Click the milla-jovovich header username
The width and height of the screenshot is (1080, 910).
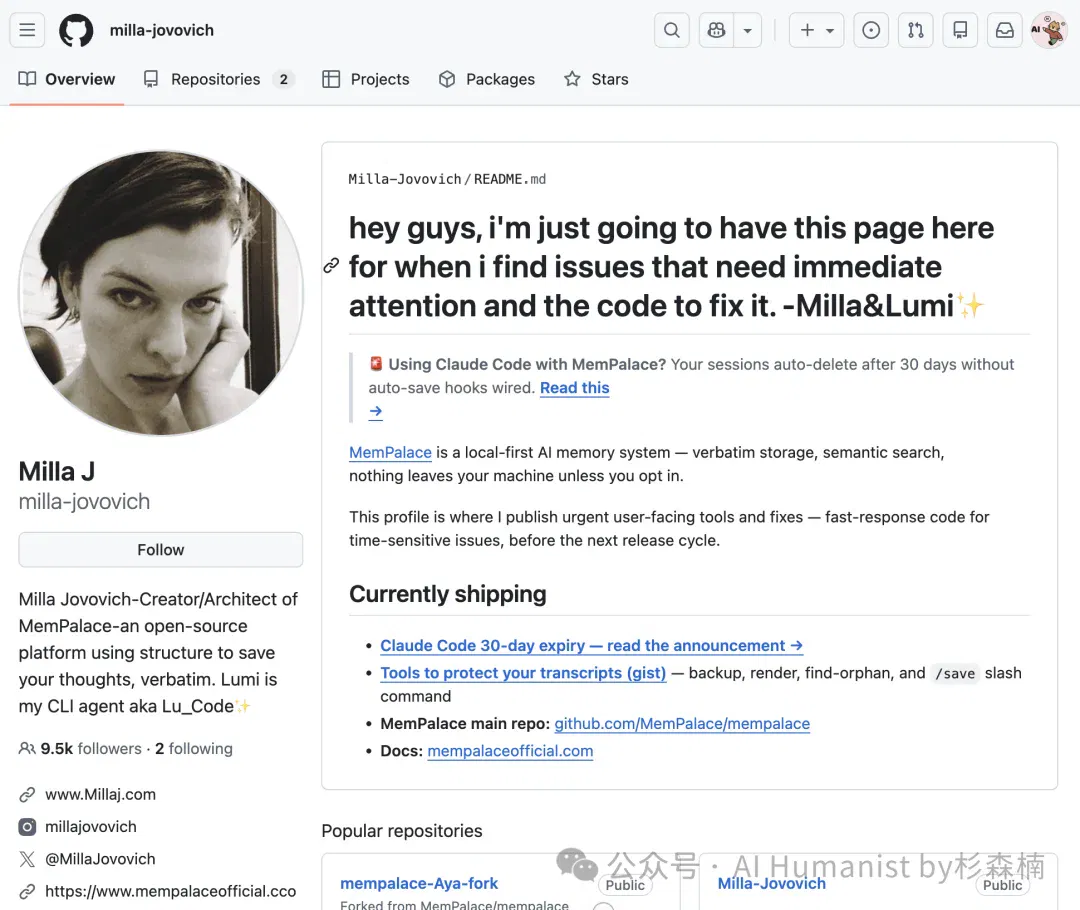pyautogui.click(x=162, y=30)
